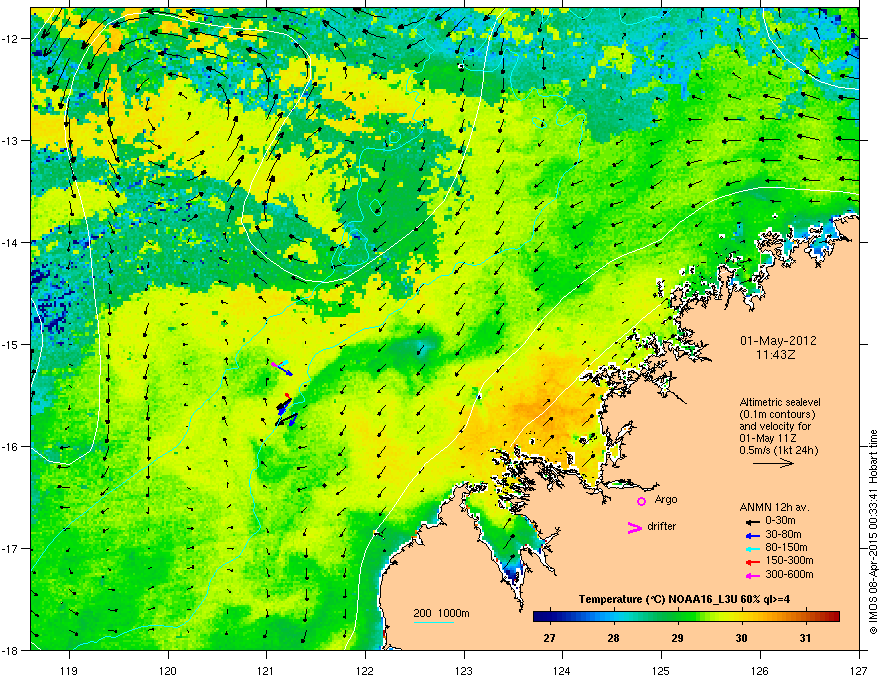Screen dimensions: 880x680
Task: Click the 300-600m depth label
Action: pyautogui.click(x=789, y=574)
